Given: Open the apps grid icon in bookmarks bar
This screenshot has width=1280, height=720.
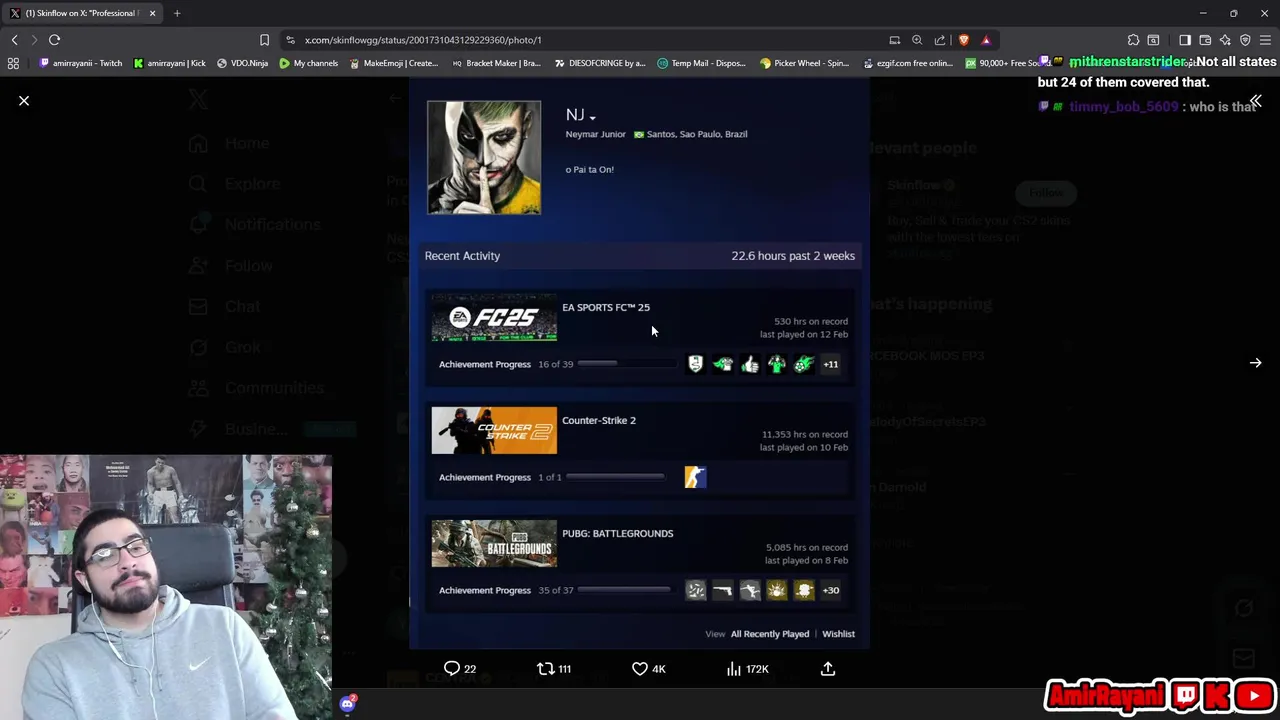Looking at the screenshot, I should point(13,63).
